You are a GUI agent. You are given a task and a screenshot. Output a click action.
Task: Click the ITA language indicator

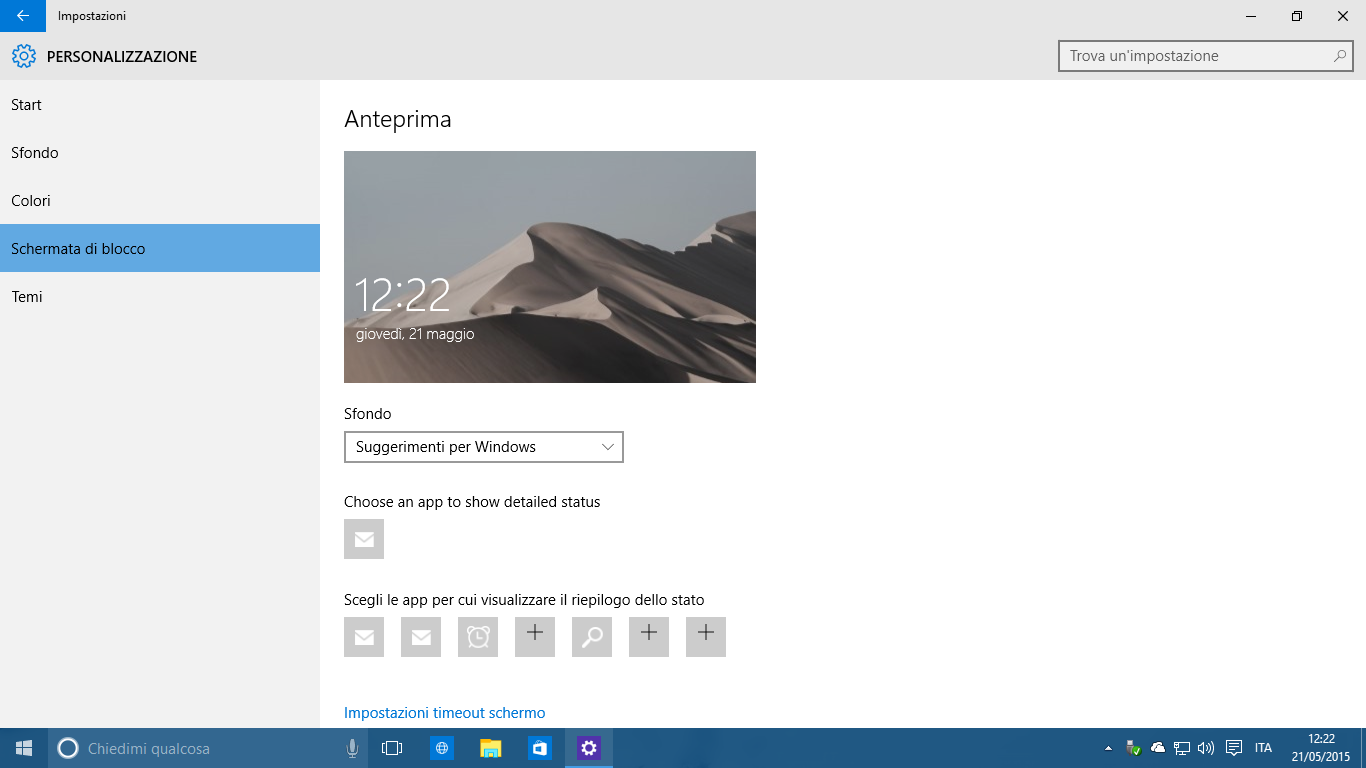(x=1264, y=748)
